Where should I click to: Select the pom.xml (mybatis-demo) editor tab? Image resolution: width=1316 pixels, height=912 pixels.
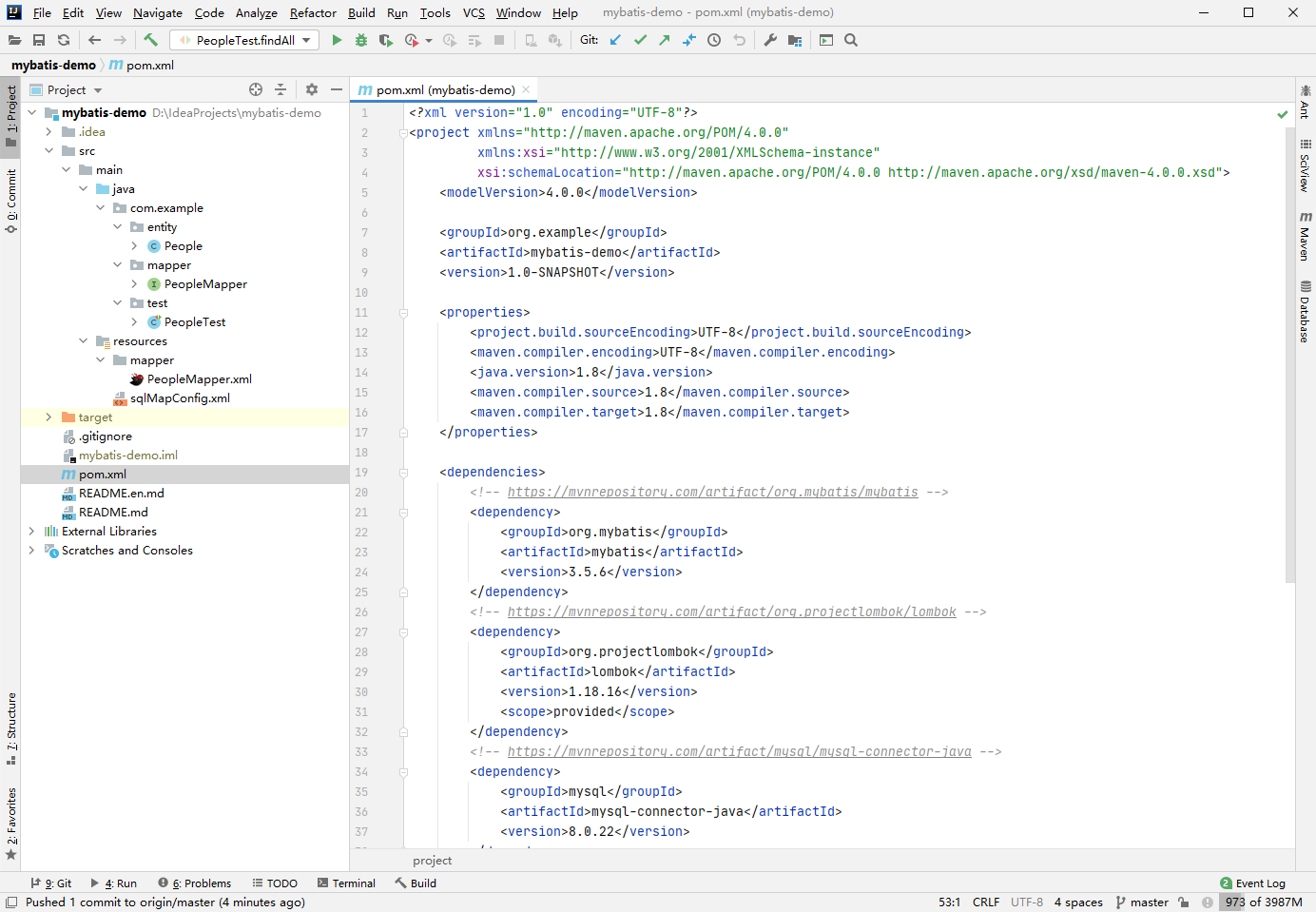pos(445,89)
